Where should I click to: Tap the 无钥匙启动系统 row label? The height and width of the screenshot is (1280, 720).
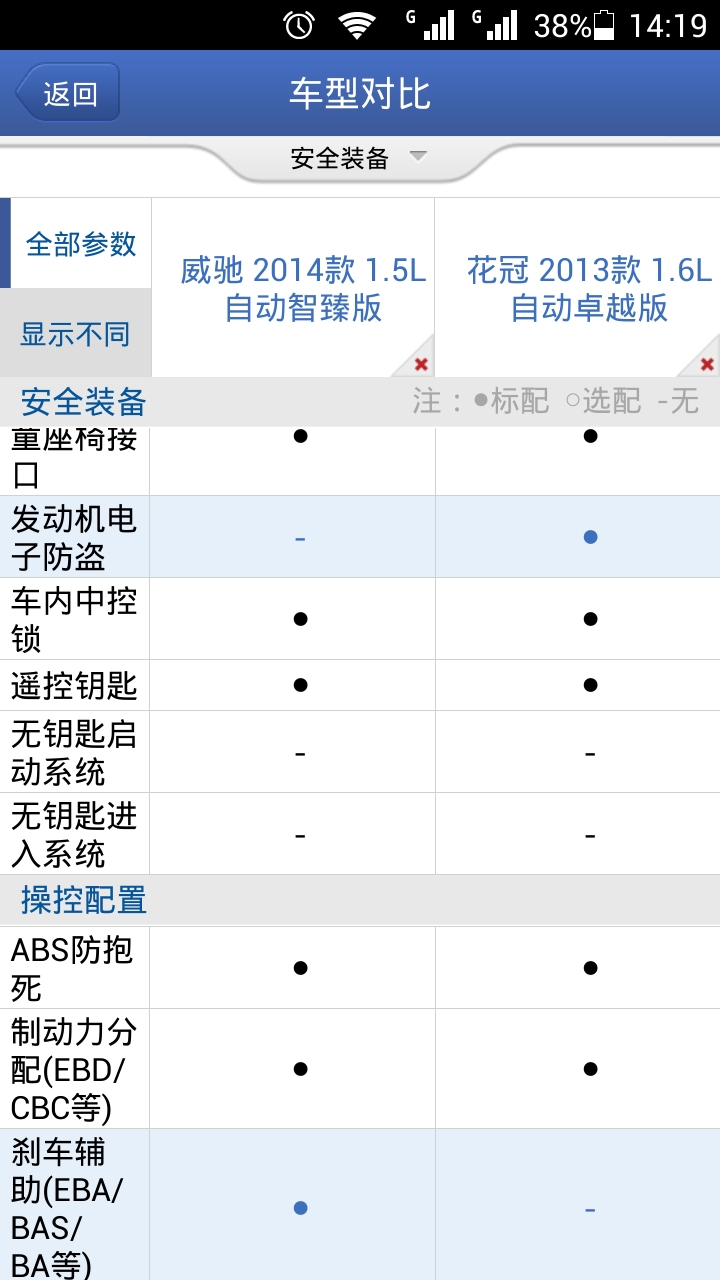pyautogui.click(x=74, y=752)
